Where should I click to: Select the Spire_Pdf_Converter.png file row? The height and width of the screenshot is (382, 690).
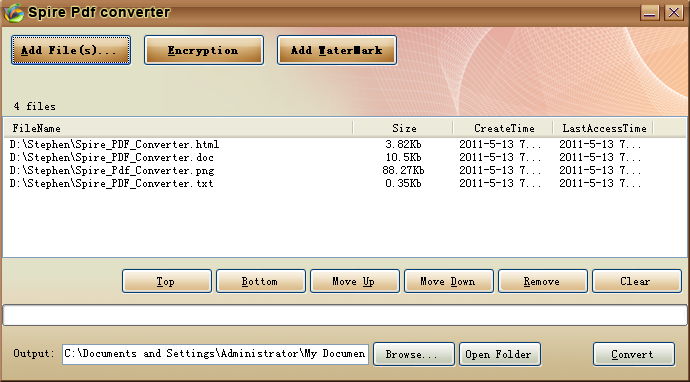tap(345, 170)
